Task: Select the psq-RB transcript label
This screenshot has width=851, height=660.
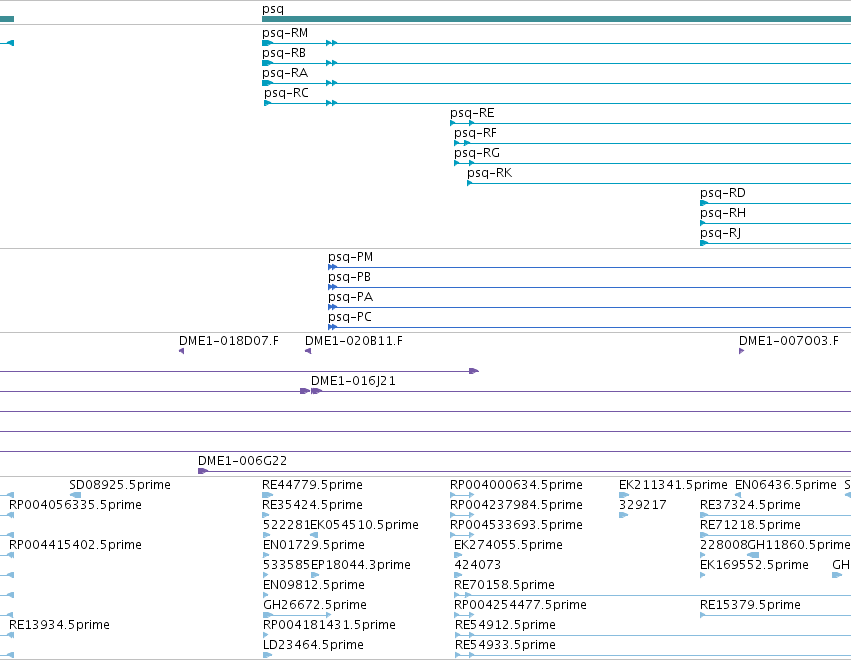Action: coord(284,53)
